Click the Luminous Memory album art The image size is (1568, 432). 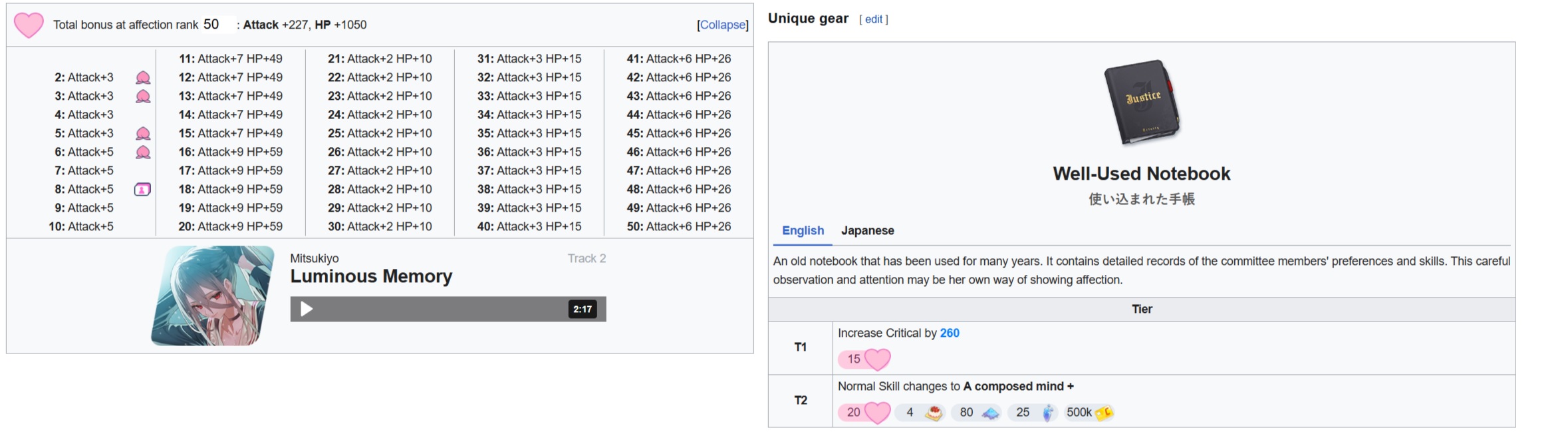pyautogui.click(x=213, y=296)
